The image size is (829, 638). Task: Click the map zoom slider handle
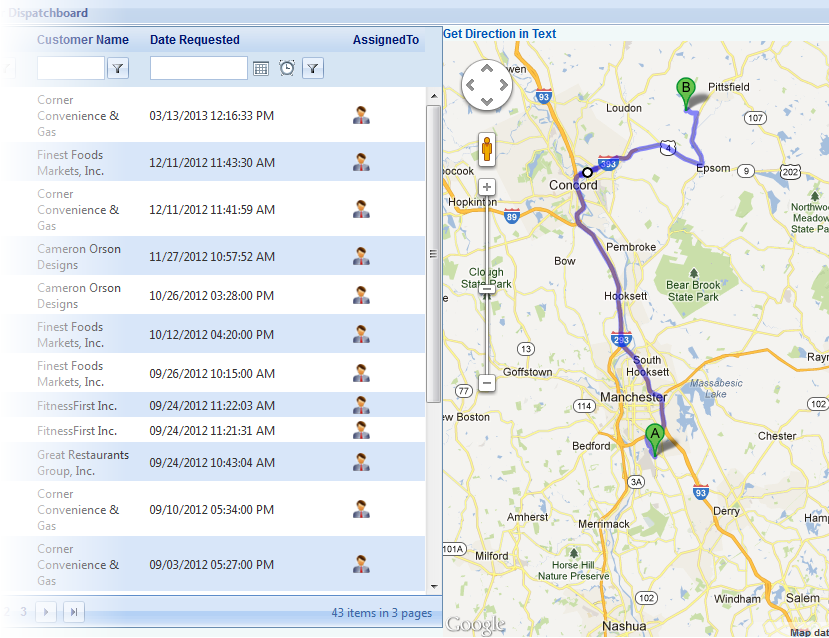click(x=487, y=289)
